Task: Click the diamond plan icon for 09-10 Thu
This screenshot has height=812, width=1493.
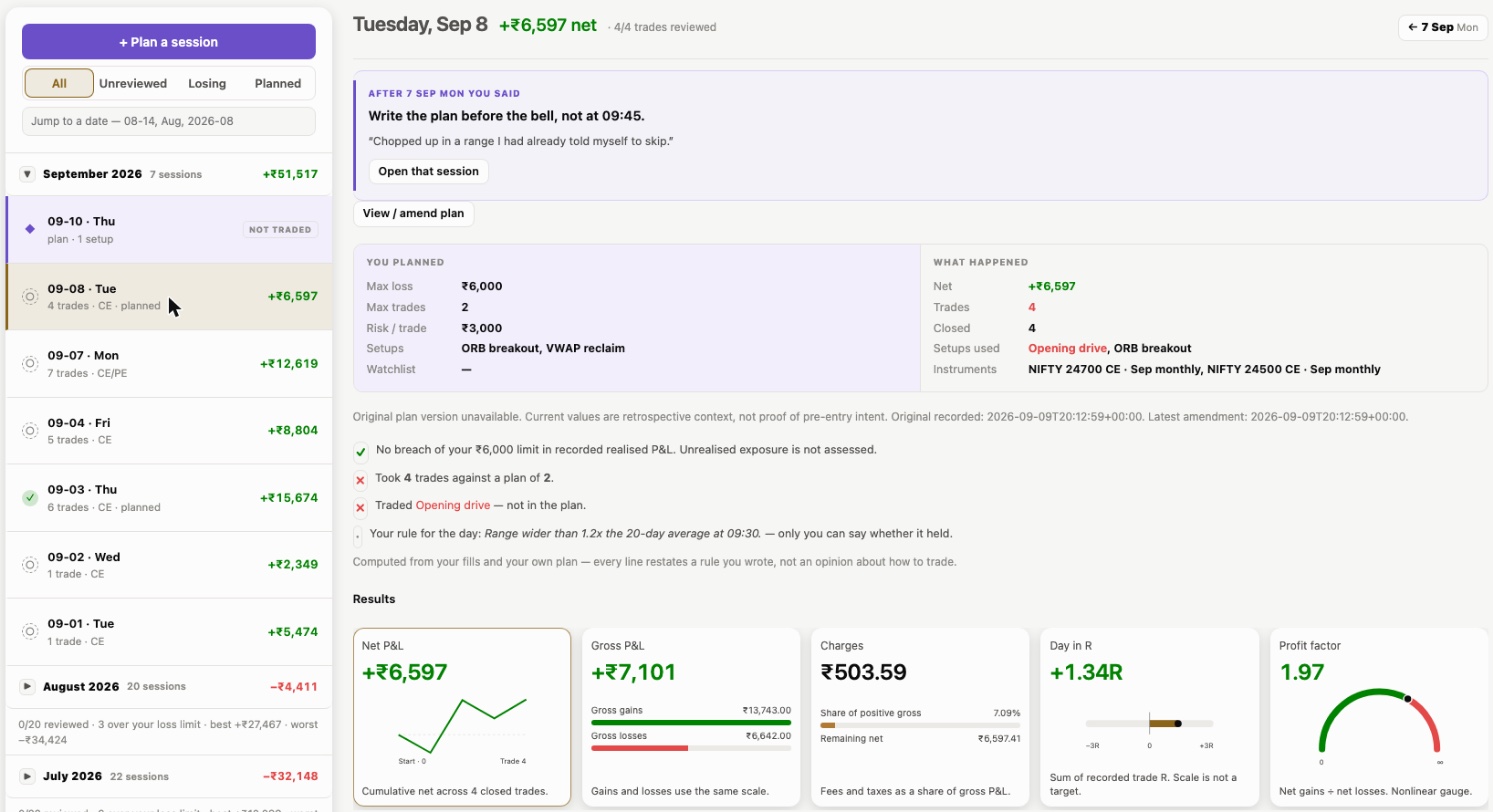Action: click(30, 229)
